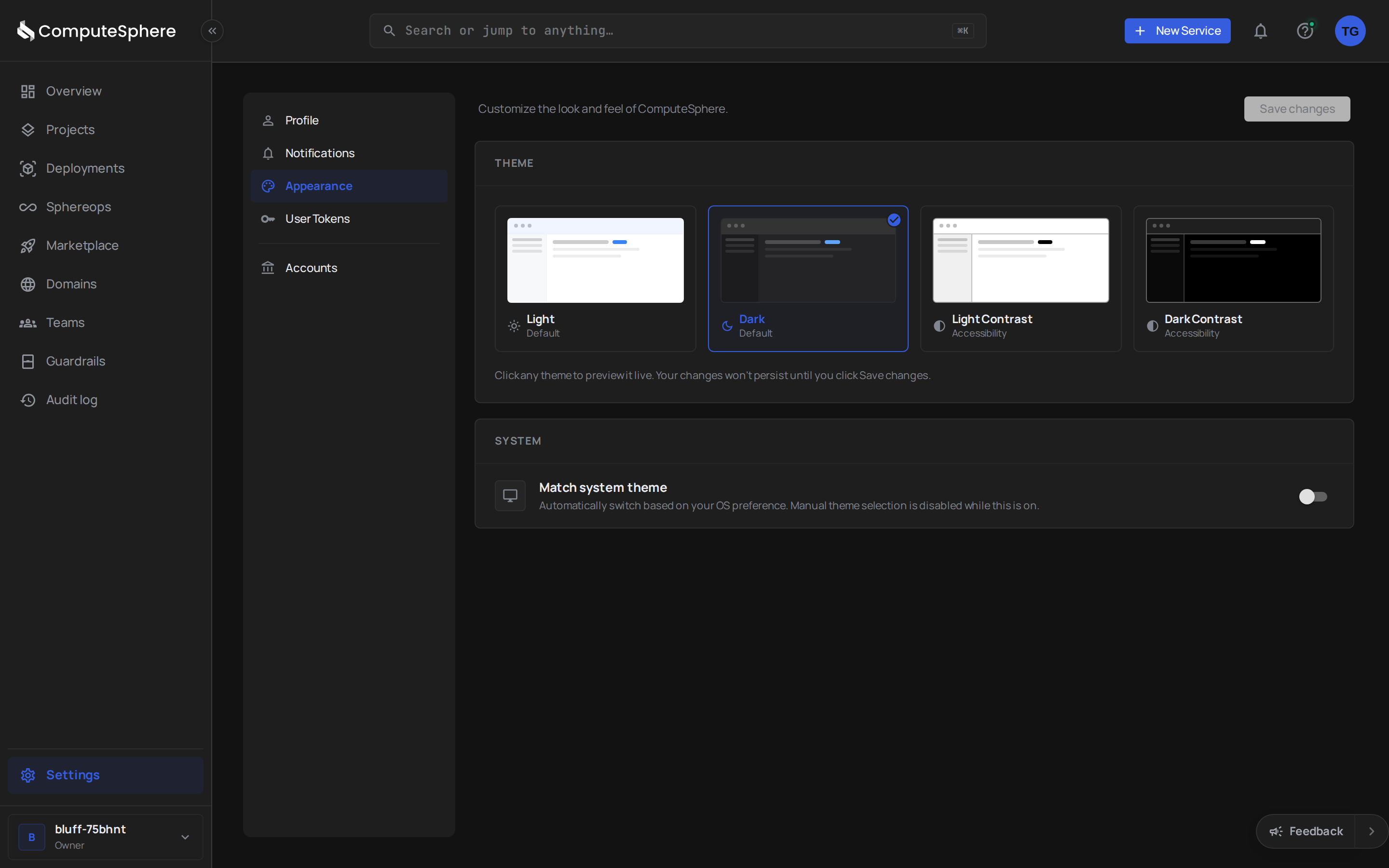Viewport: 1389px width, 868px height.
Task: Click the Guardrails icon
Action: tap(27, 361)
